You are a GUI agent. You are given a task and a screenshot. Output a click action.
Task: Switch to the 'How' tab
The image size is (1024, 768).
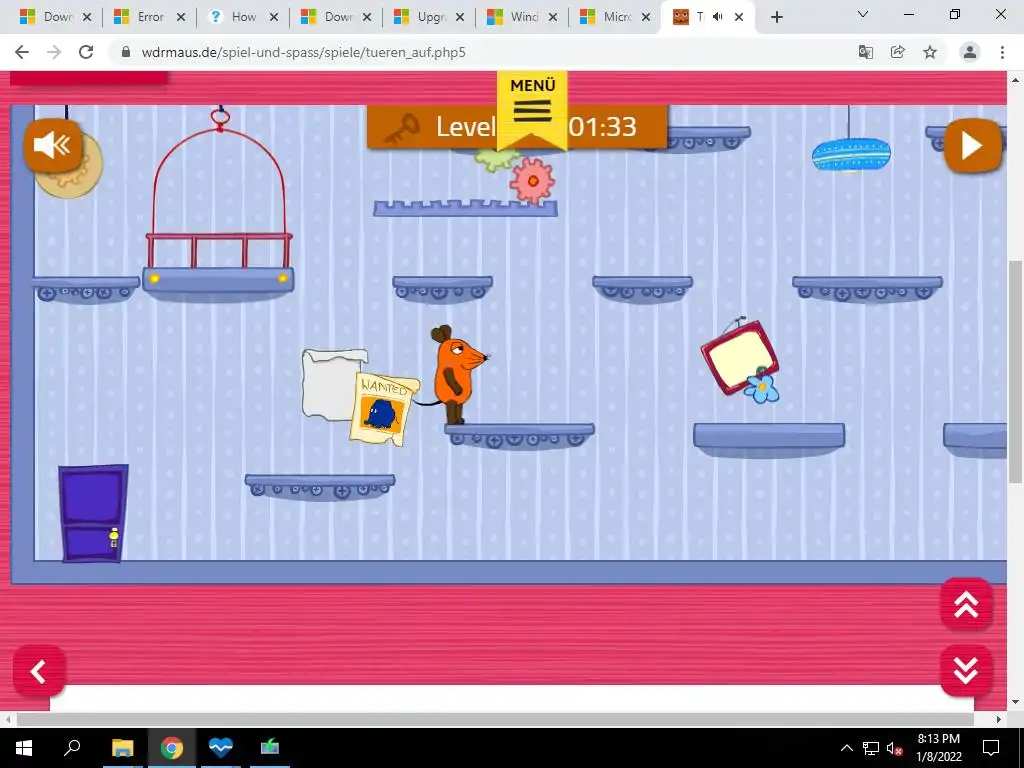[243, 17]
